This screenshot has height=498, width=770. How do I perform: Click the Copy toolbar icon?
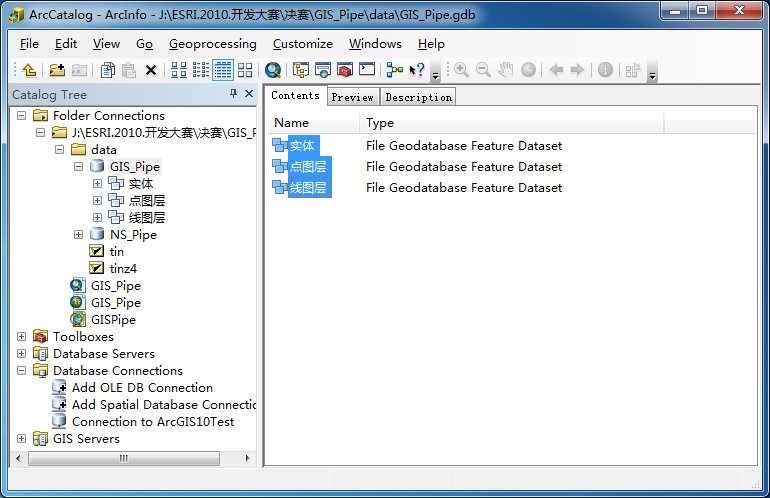[x=108, y=70]
